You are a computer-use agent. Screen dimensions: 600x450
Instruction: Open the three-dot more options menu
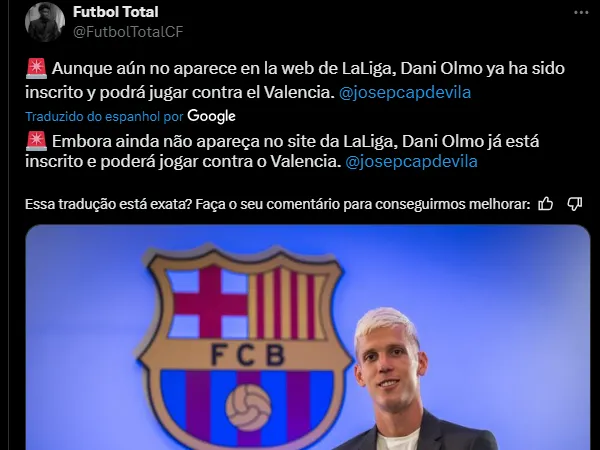click(x=581, y=13)
